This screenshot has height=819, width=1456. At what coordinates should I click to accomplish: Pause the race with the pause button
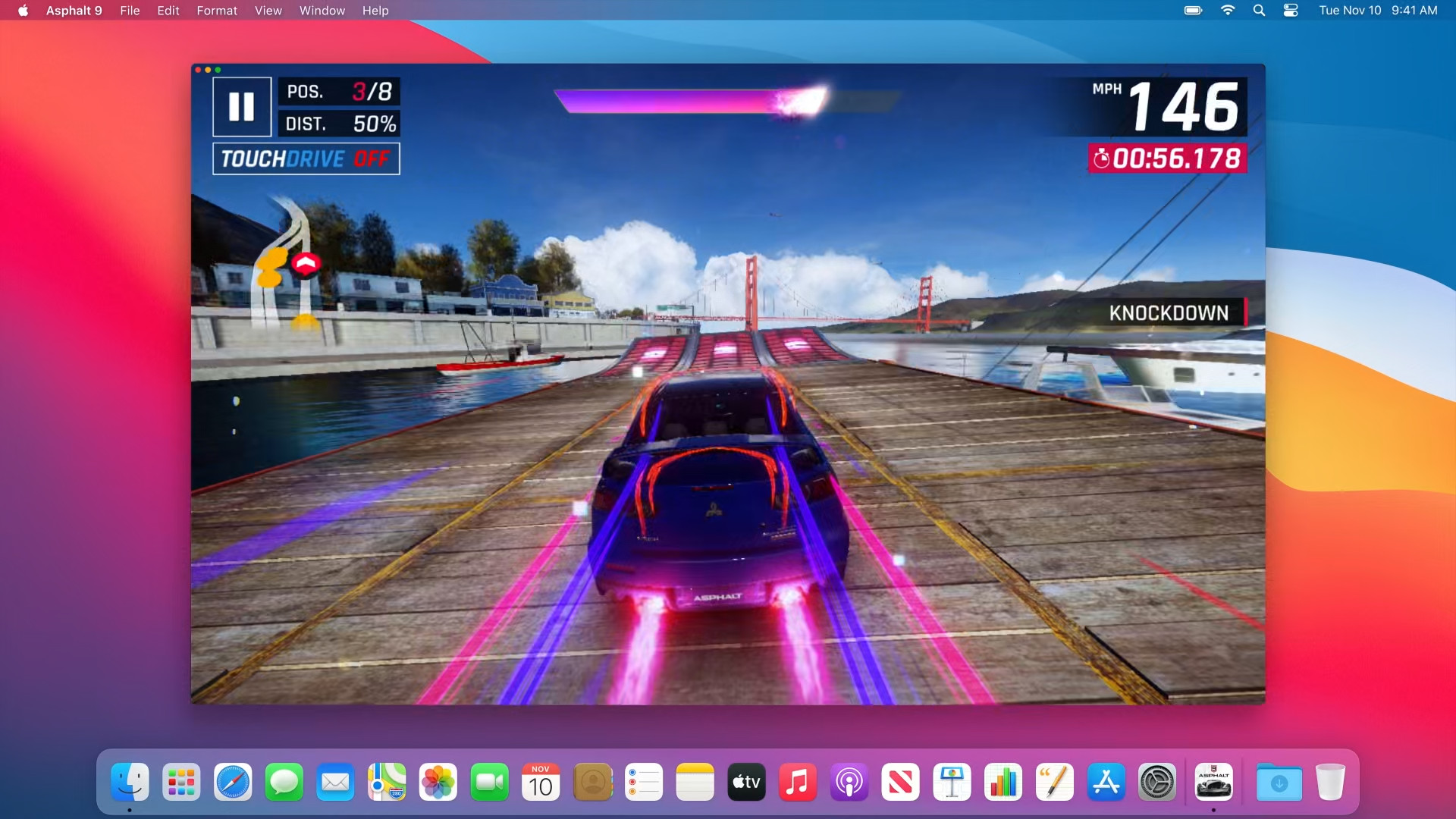242,106
